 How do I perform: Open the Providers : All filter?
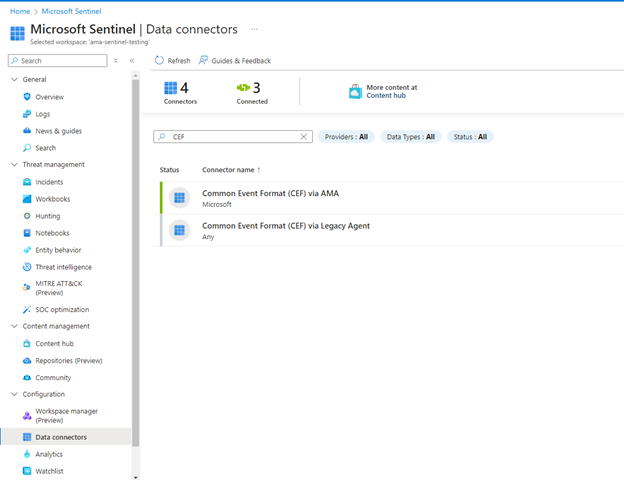coord(346,137)
